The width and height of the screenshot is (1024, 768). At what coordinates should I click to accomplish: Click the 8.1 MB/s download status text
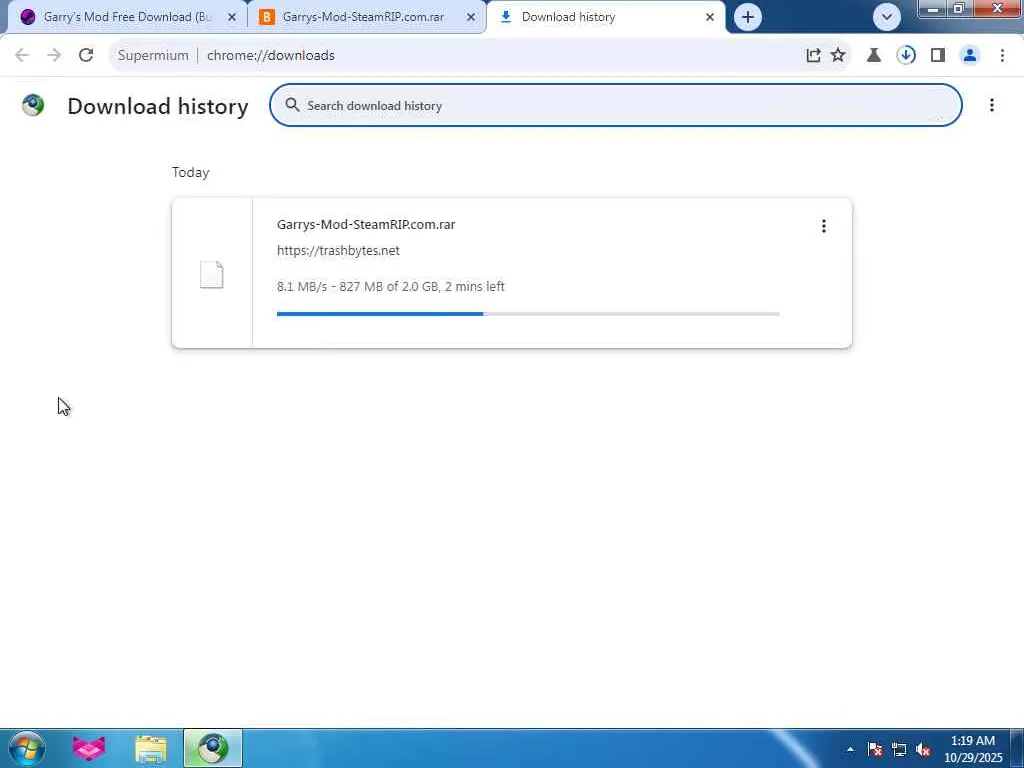[x=391, y=287]
